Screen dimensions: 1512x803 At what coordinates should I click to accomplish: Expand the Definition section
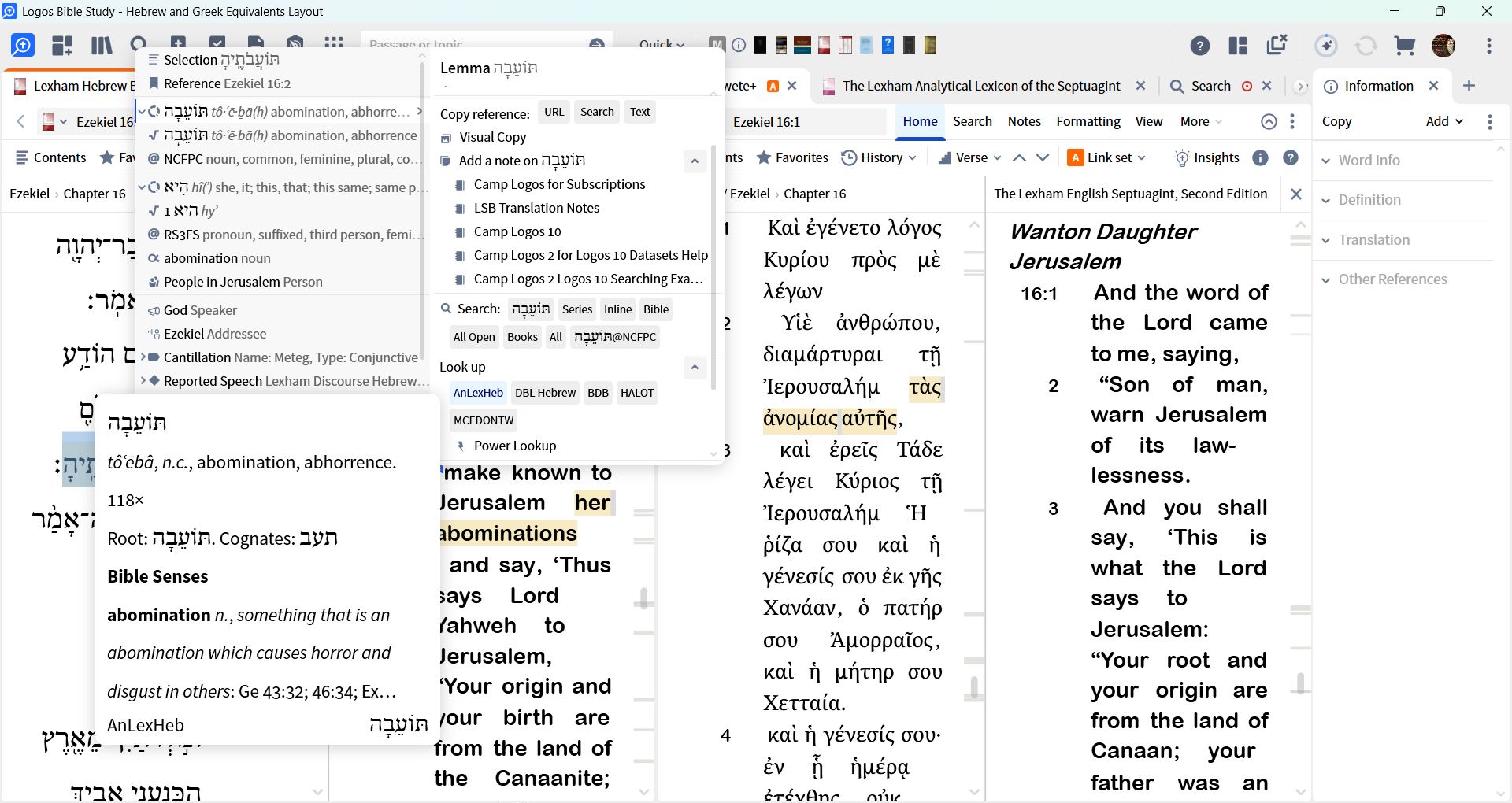tap(1362, 200)
